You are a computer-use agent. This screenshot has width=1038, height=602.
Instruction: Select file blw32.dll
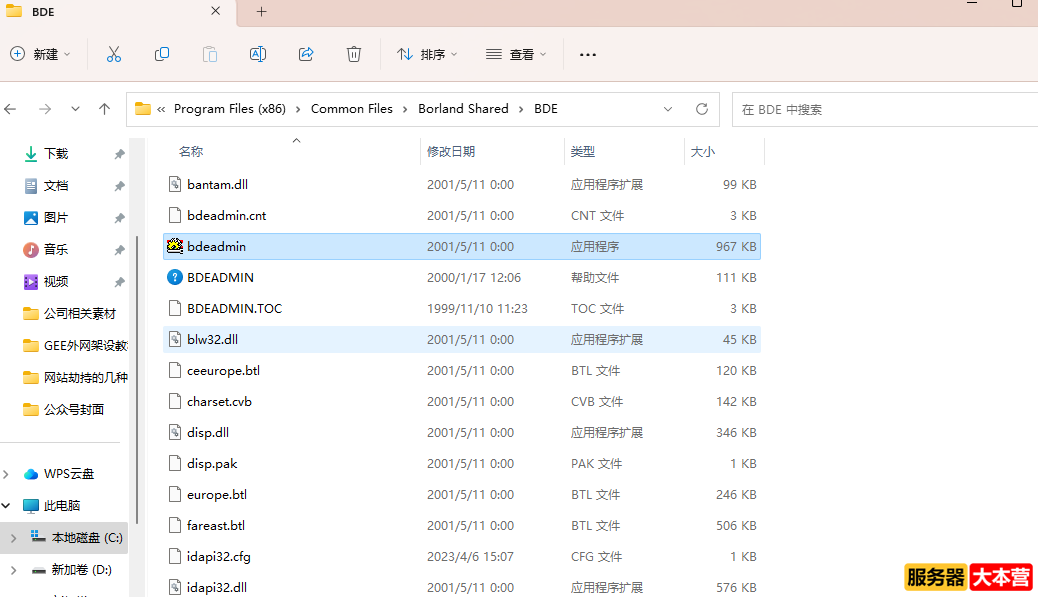point(461,339)
